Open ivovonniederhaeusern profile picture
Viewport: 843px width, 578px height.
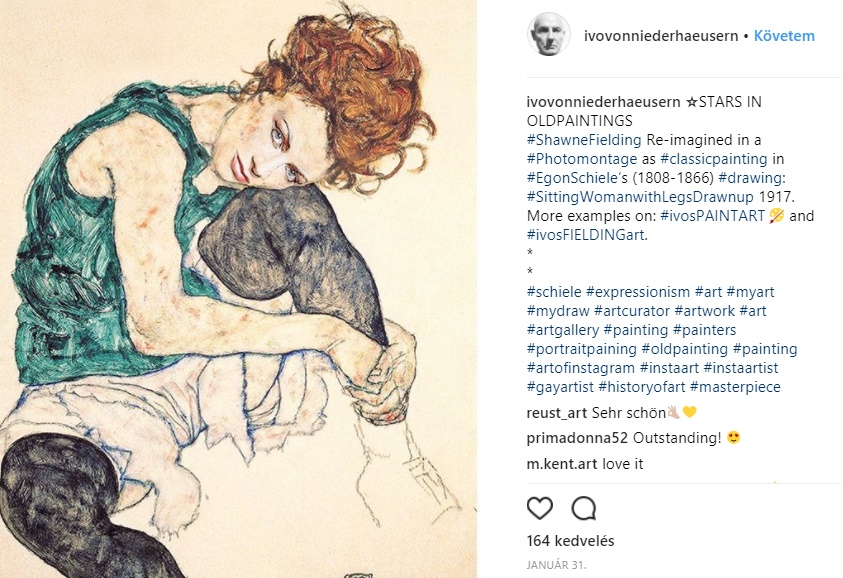548,35
